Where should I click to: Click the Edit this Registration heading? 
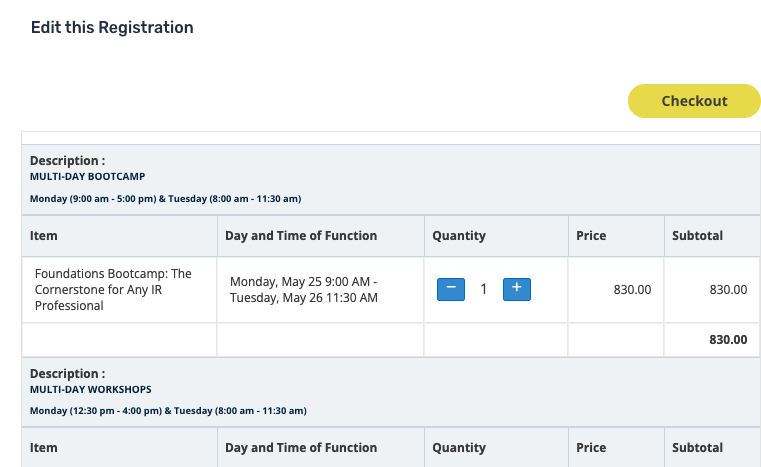point(112,28)
